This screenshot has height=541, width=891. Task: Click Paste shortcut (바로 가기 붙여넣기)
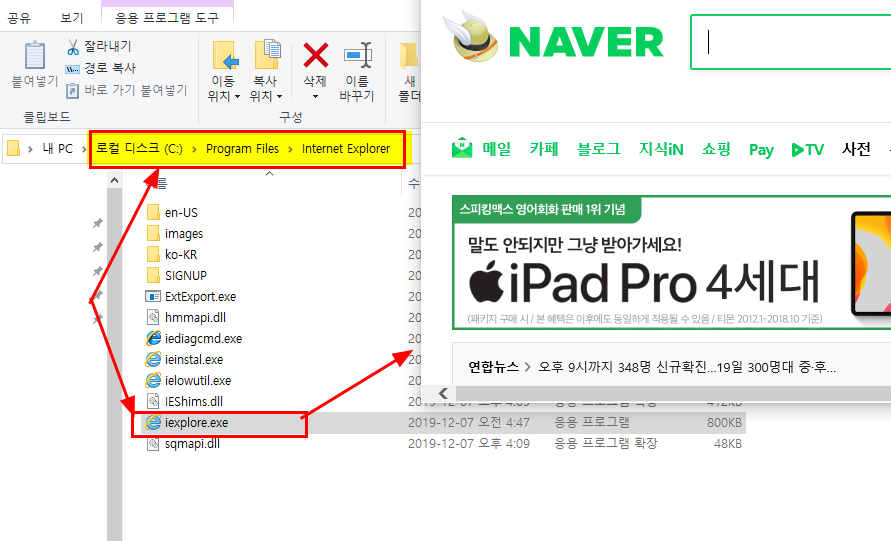[x=126, y=90]
